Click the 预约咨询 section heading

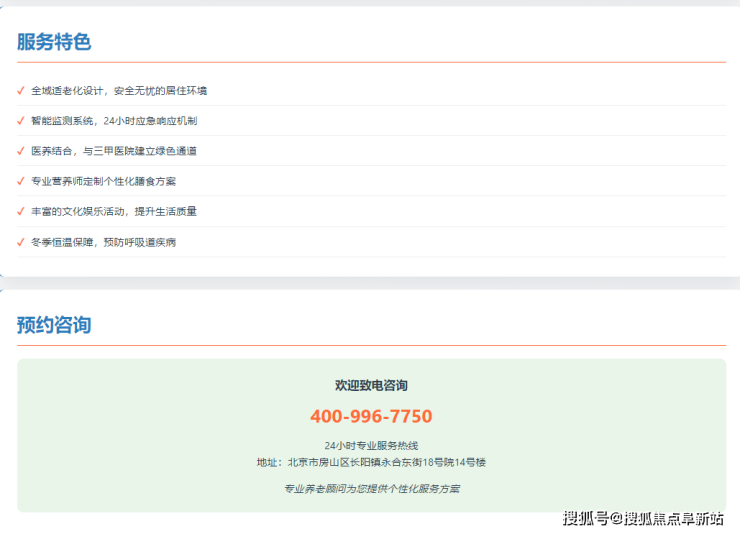54,325
